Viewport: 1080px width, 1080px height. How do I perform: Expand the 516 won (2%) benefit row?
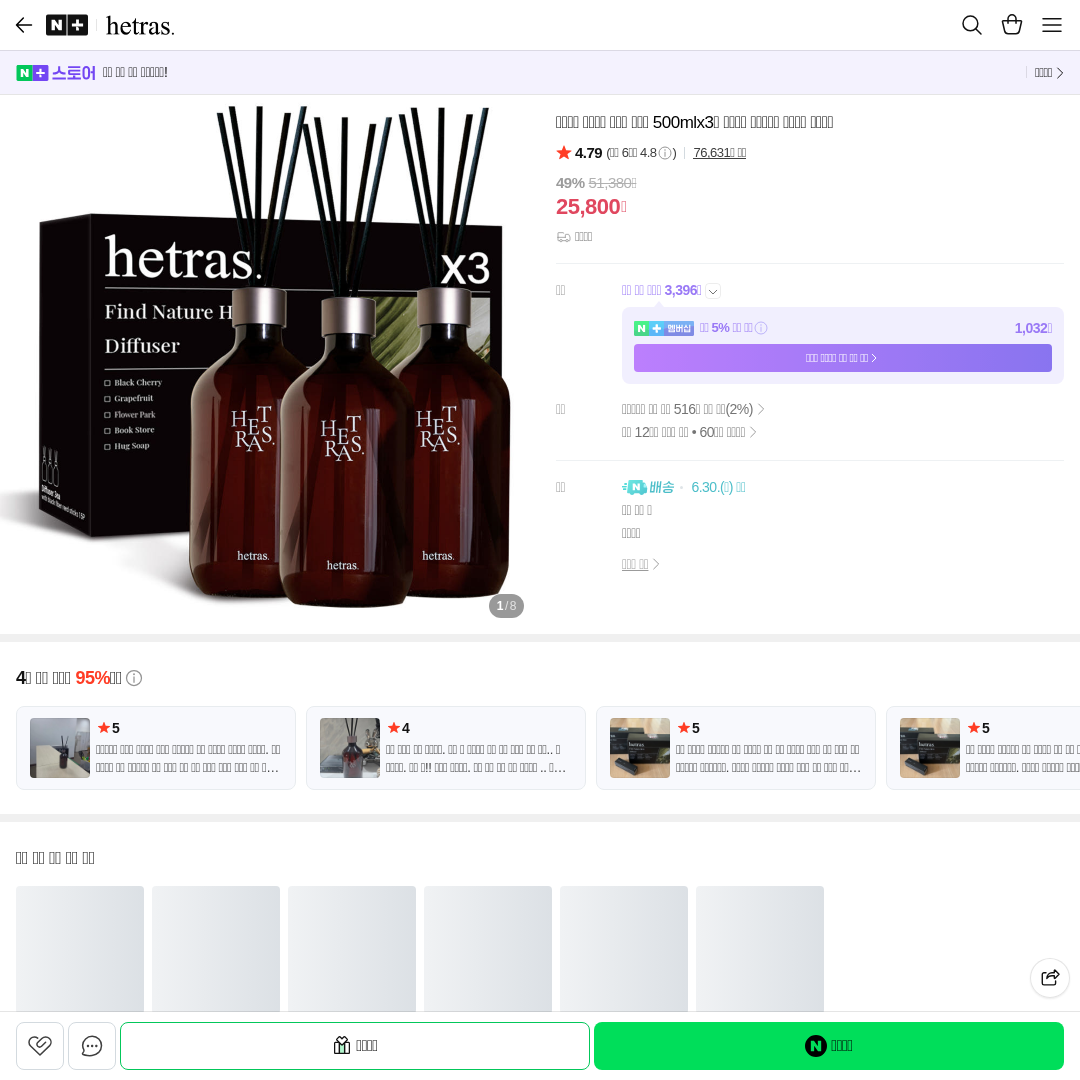coord(692,409)
